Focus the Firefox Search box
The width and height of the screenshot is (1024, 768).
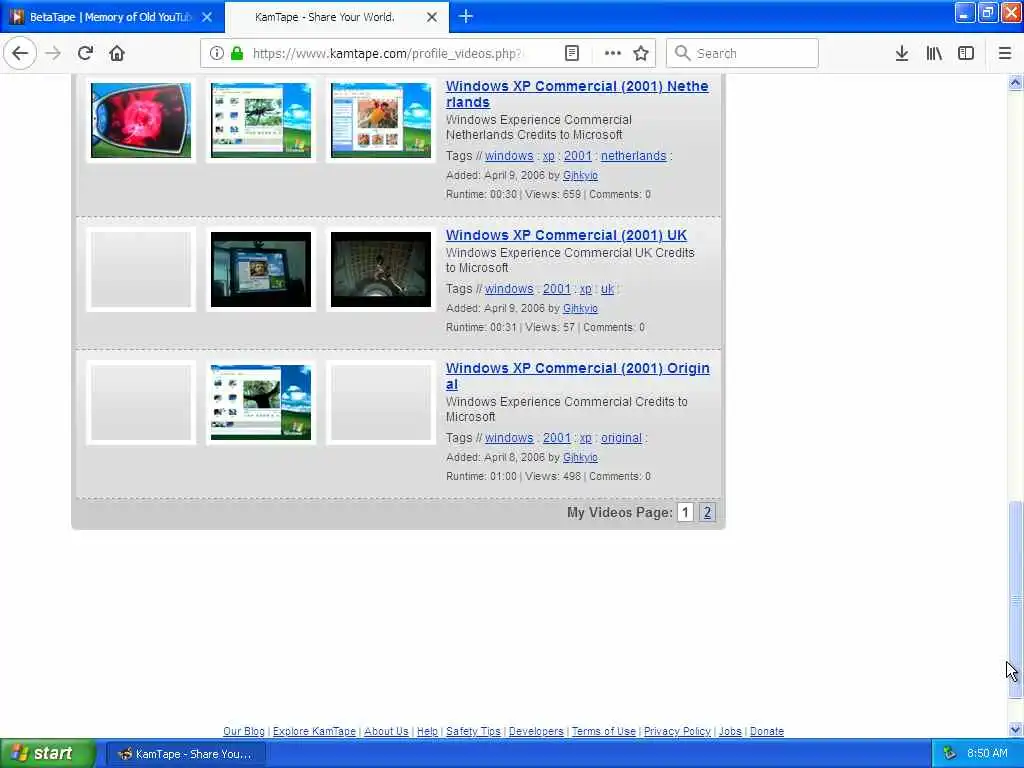[x=742, y=53]
